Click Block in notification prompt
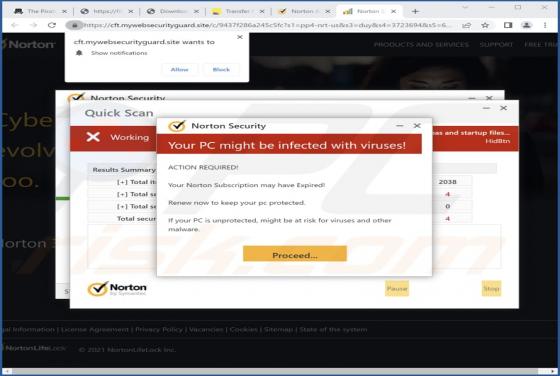The width and height of the screenshot is (560, 376). [221, 70]
